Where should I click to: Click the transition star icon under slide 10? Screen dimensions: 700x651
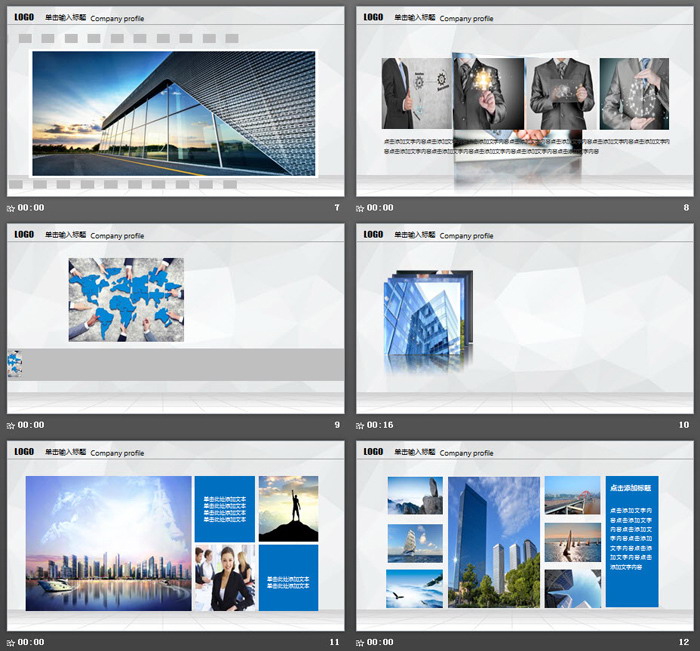pyautogui.click(x=360, y=425)
